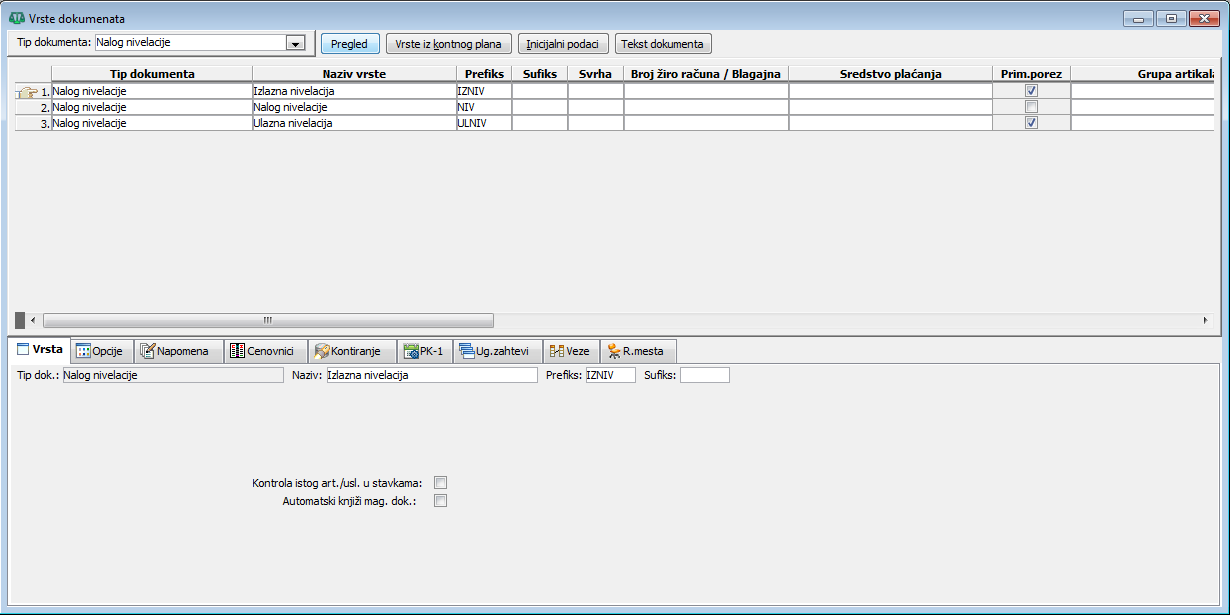This screenshot has height=615, width=1230.
Task: Click the R.mesta tab icon
Action: coord(614,351)
